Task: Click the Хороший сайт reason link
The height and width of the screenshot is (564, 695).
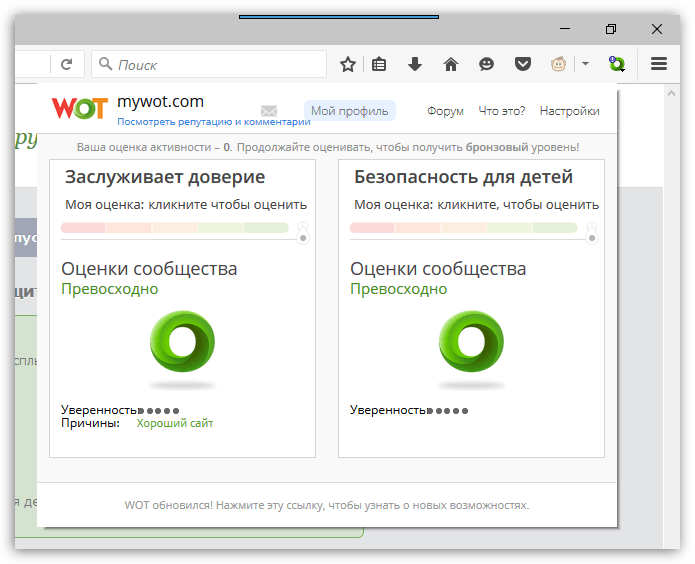Action: [x=175, y=423]
